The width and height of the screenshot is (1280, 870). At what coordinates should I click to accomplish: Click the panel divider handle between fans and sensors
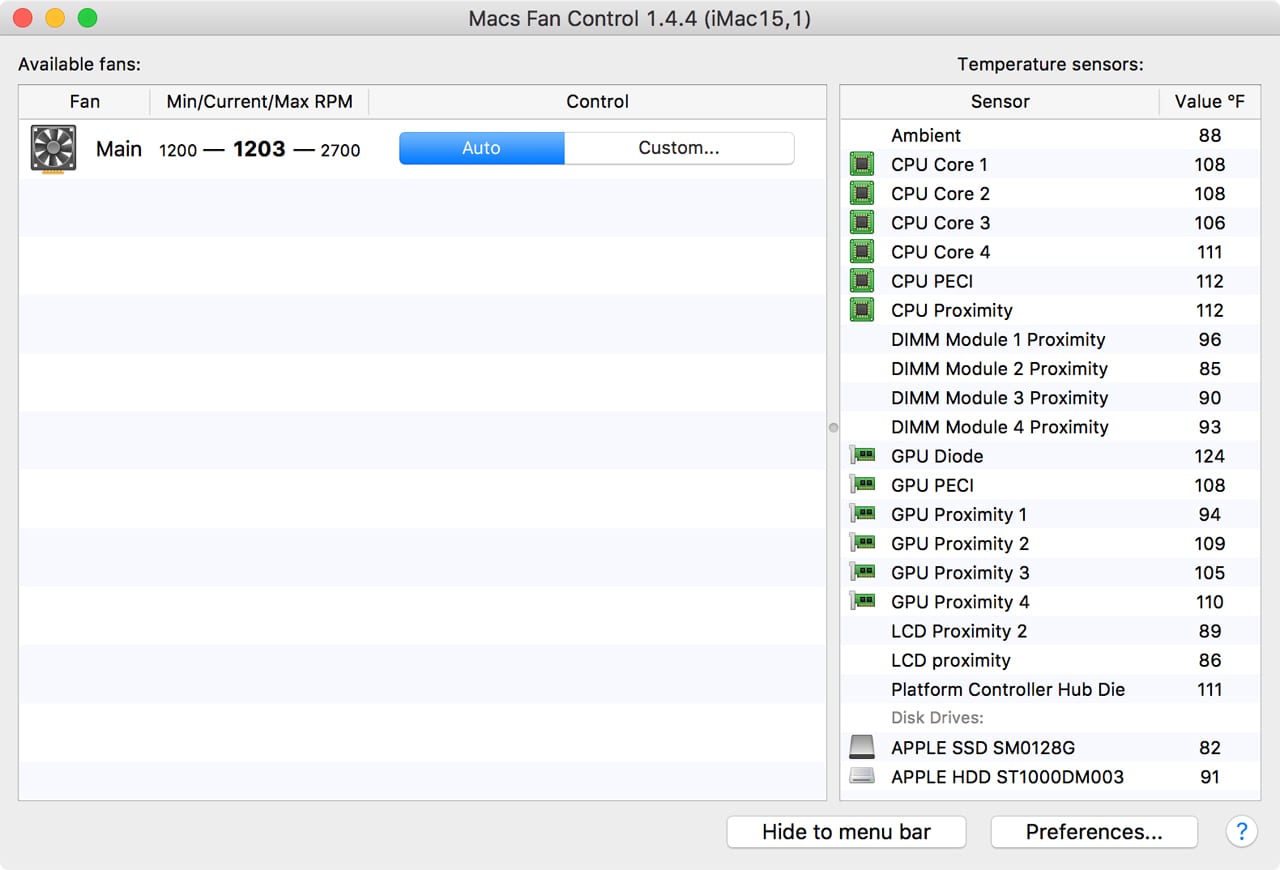833,427
